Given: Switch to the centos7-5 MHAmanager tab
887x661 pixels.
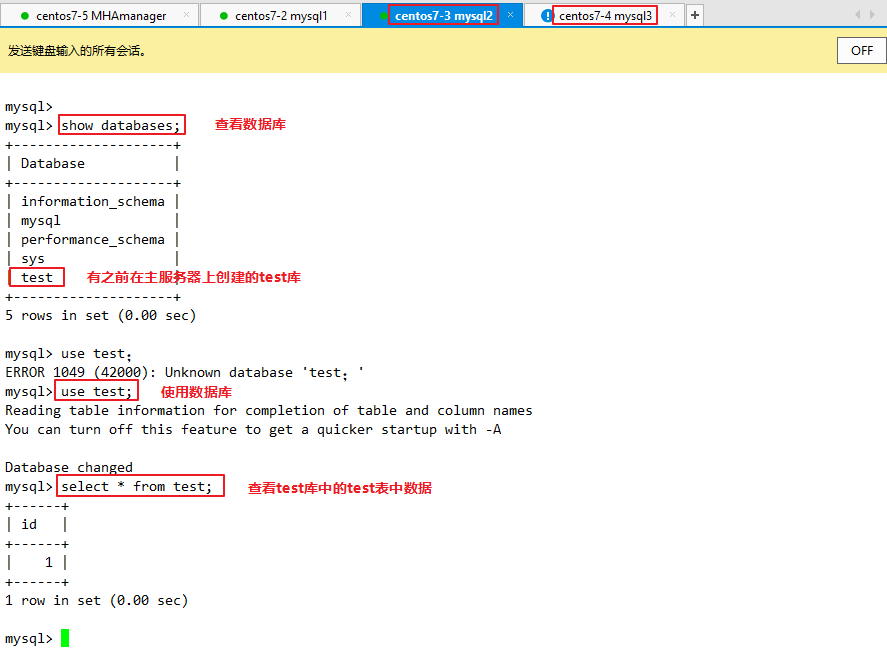Looking at the screenshot, I should click(101, 15).
